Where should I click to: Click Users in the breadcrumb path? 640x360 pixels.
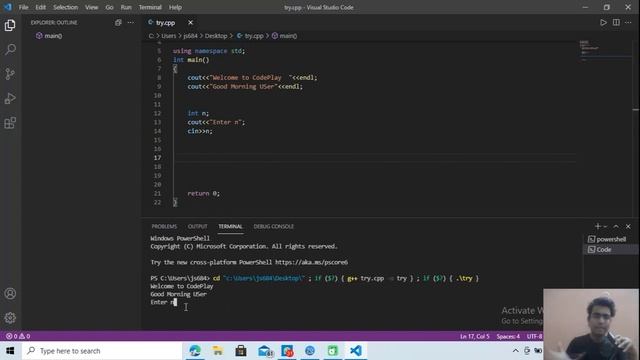coord(169,36)
